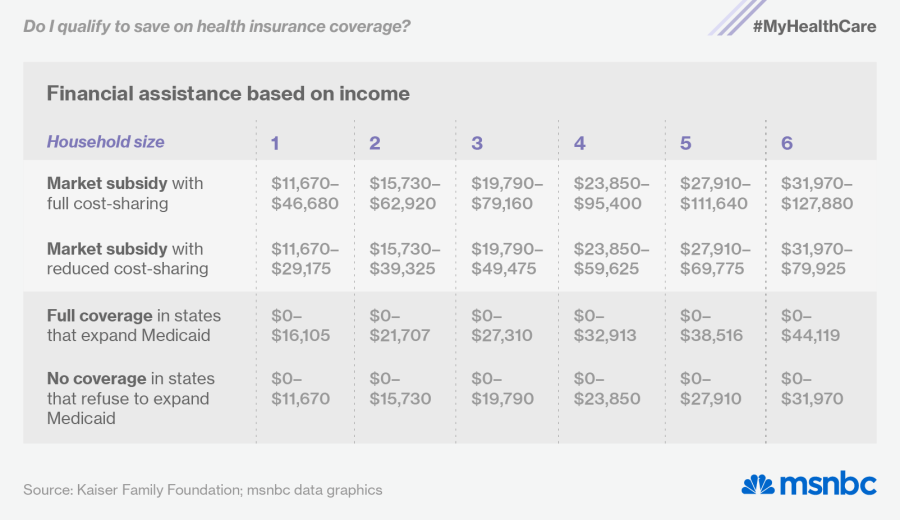This screenshot has height=520, width=900.
Task: Select household size column 6 header
Action: (x=787, y=143)
